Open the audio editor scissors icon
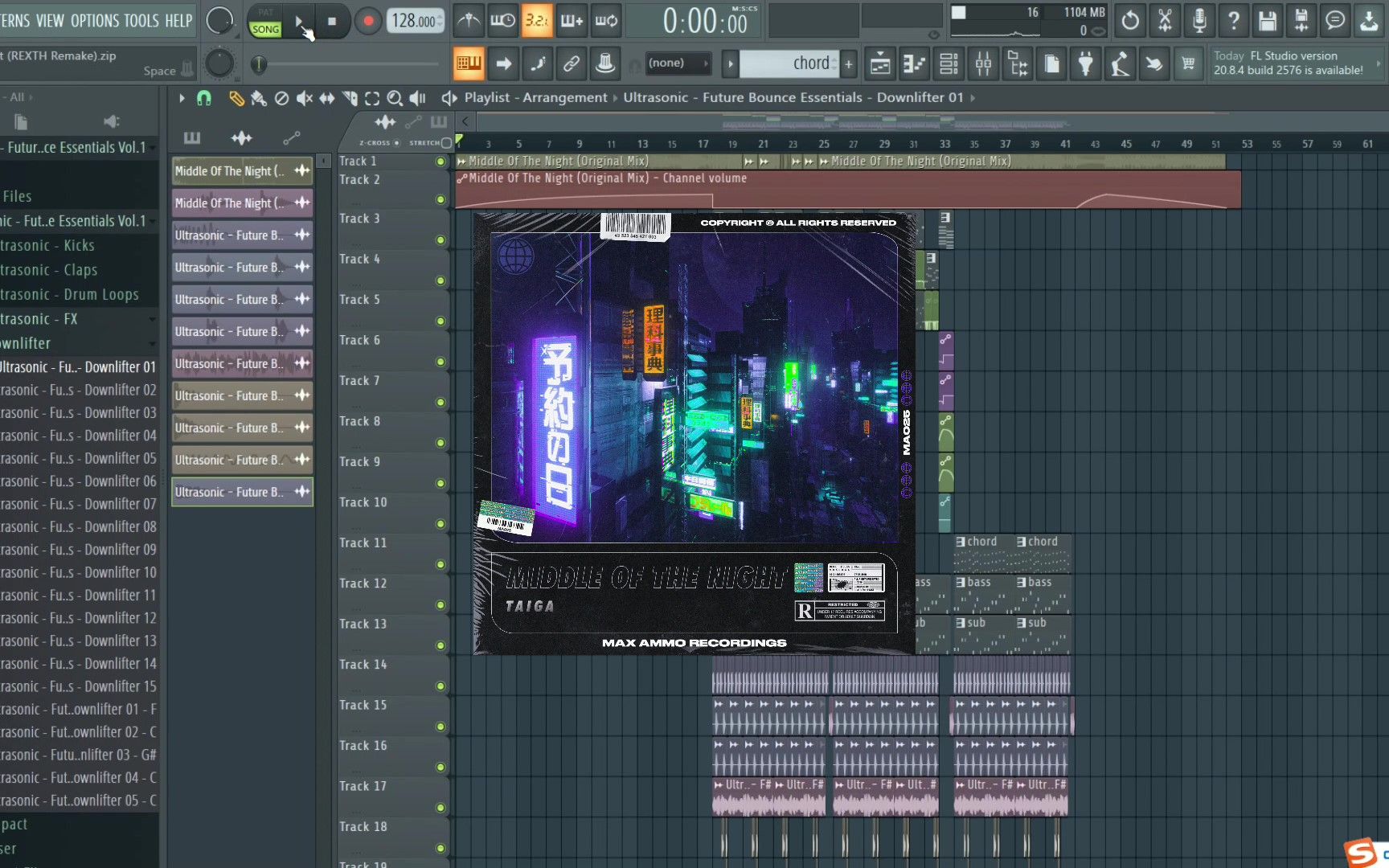This screenshot has width=1389, height=868. coord(1165,21)
